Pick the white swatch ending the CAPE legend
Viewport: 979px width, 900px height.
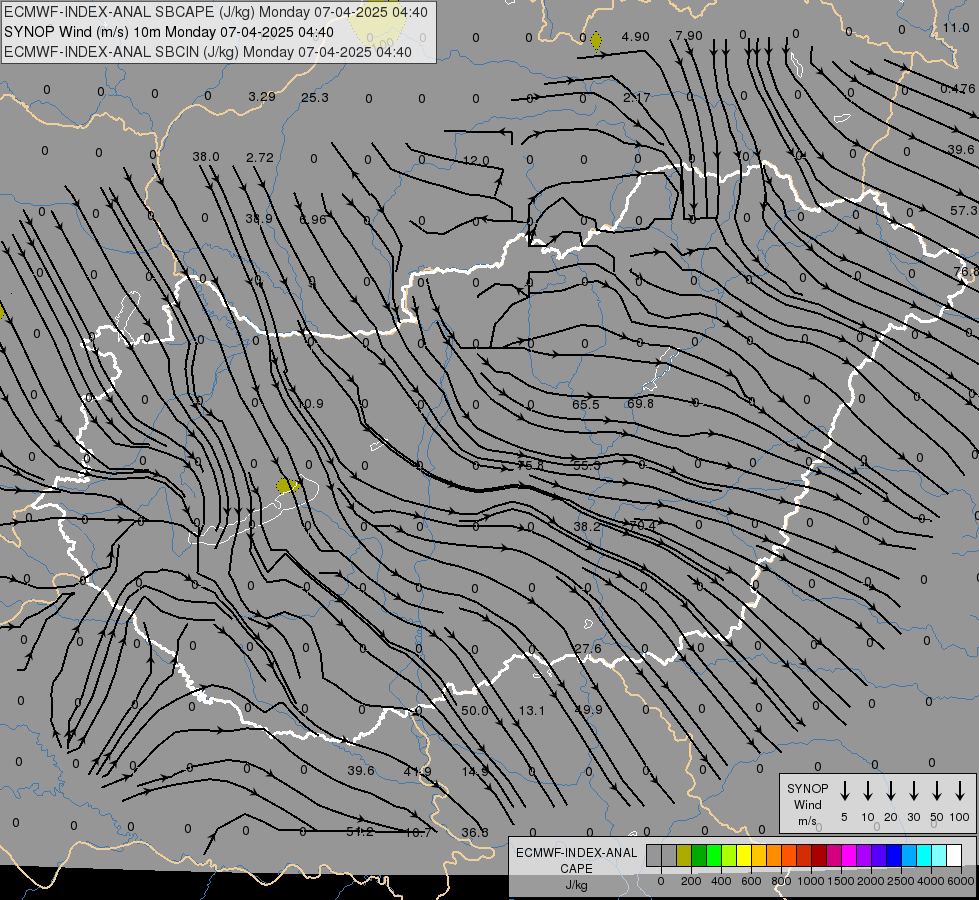point(953,856)
